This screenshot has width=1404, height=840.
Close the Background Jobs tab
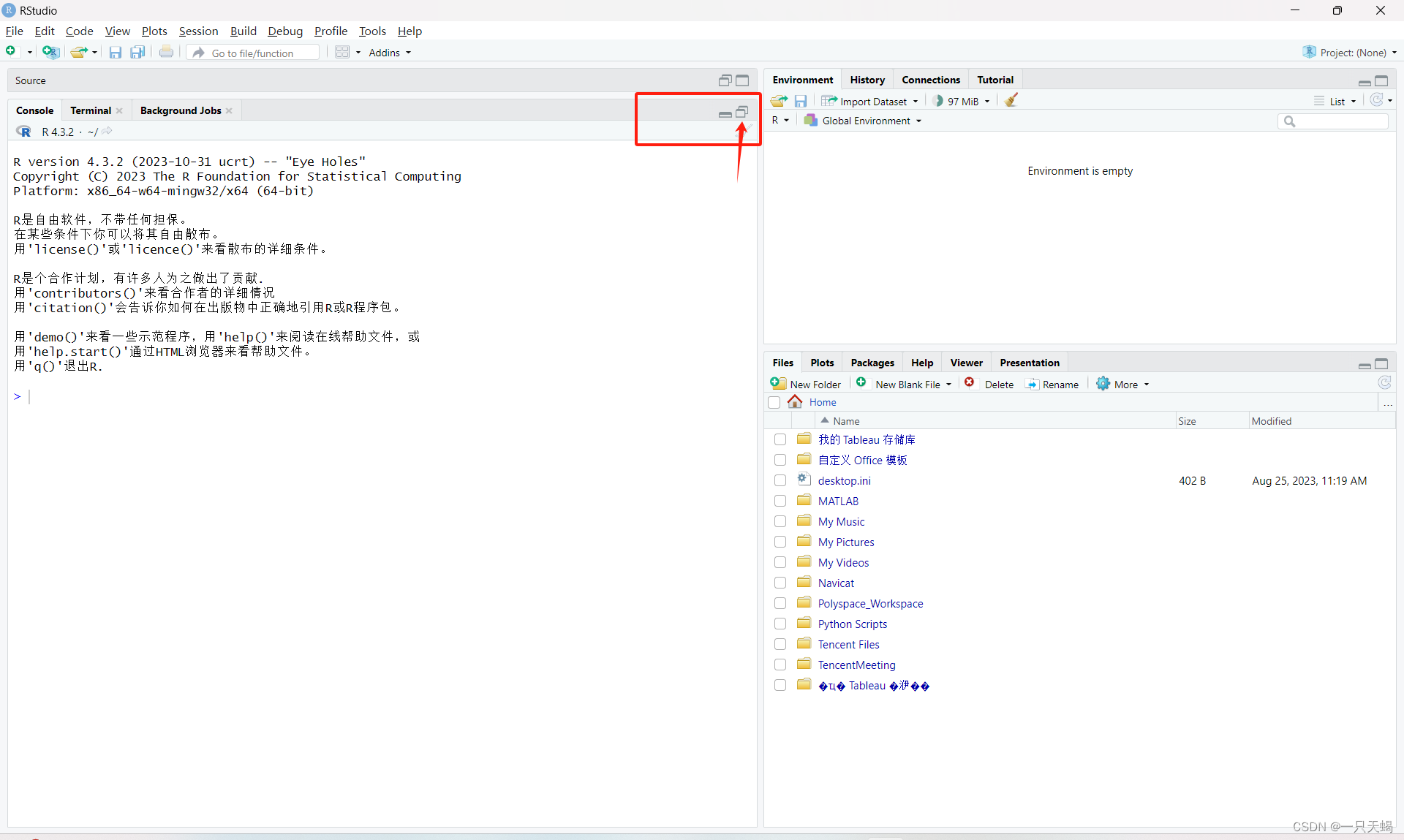coord(229,110)
